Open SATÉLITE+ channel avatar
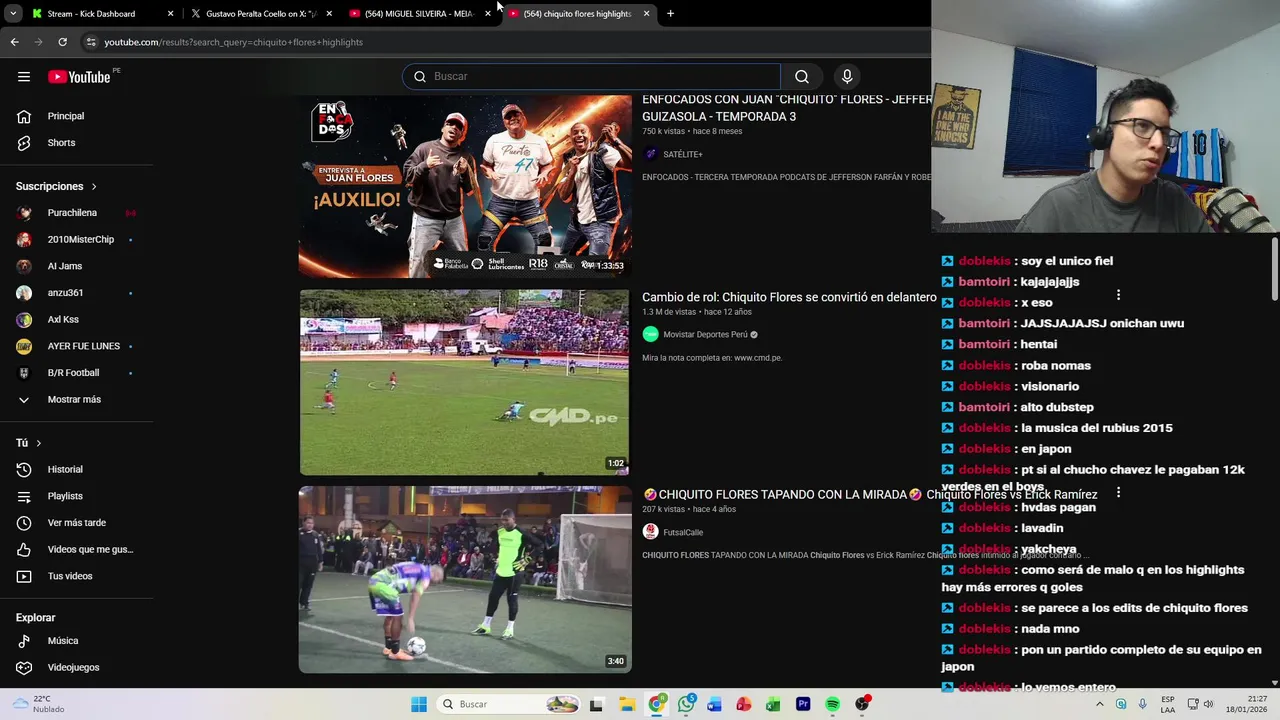This screenshot has height=720, width=1280. [x=650, y=154]
